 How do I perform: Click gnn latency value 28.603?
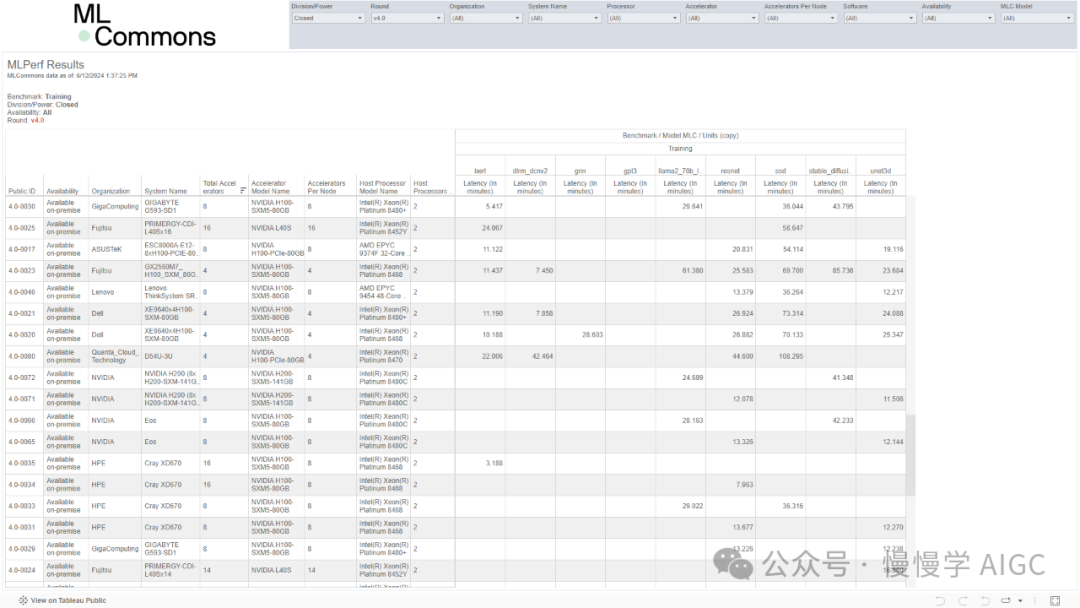pos(592,335)
